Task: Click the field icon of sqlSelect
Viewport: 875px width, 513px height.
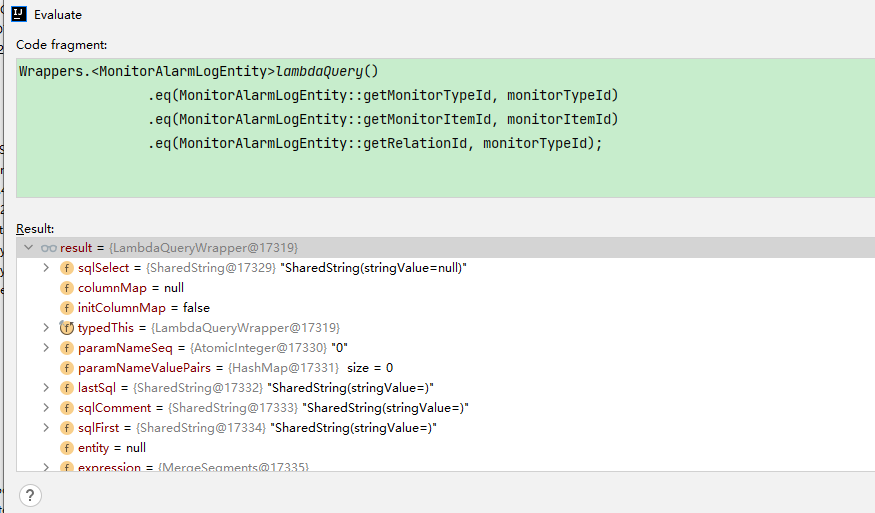Action: [x=66, y=268]
